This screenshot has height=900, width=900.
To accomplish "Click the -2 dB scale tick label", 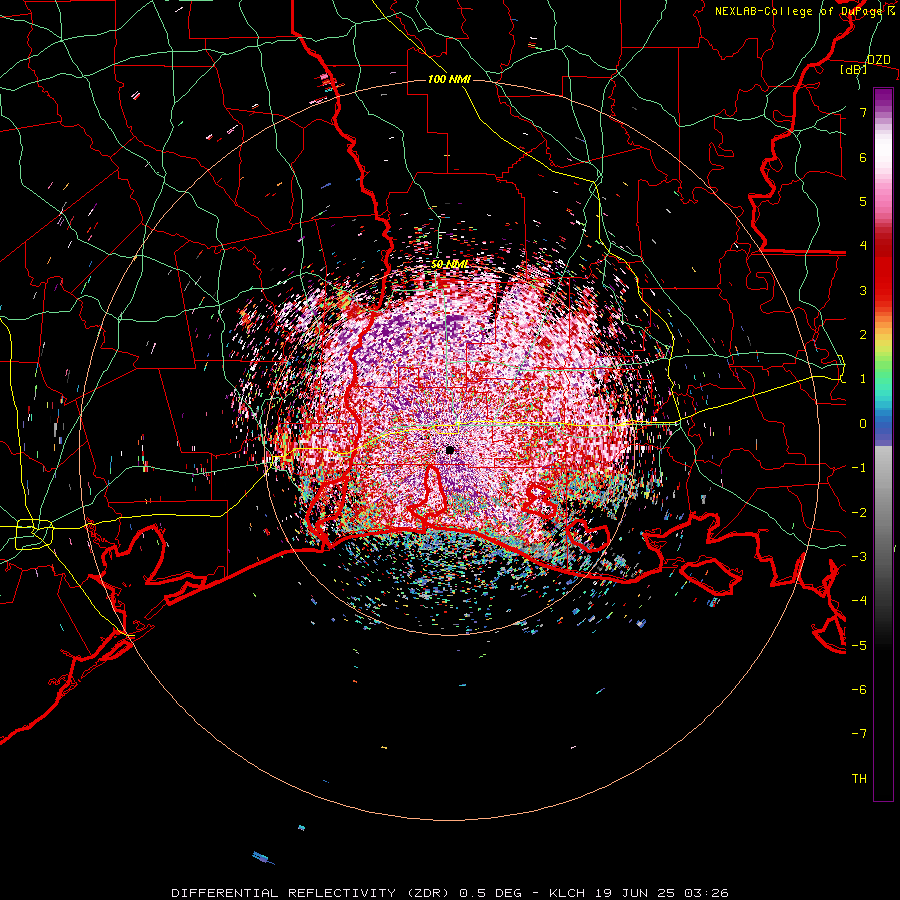I will click(x=859, y=513).
